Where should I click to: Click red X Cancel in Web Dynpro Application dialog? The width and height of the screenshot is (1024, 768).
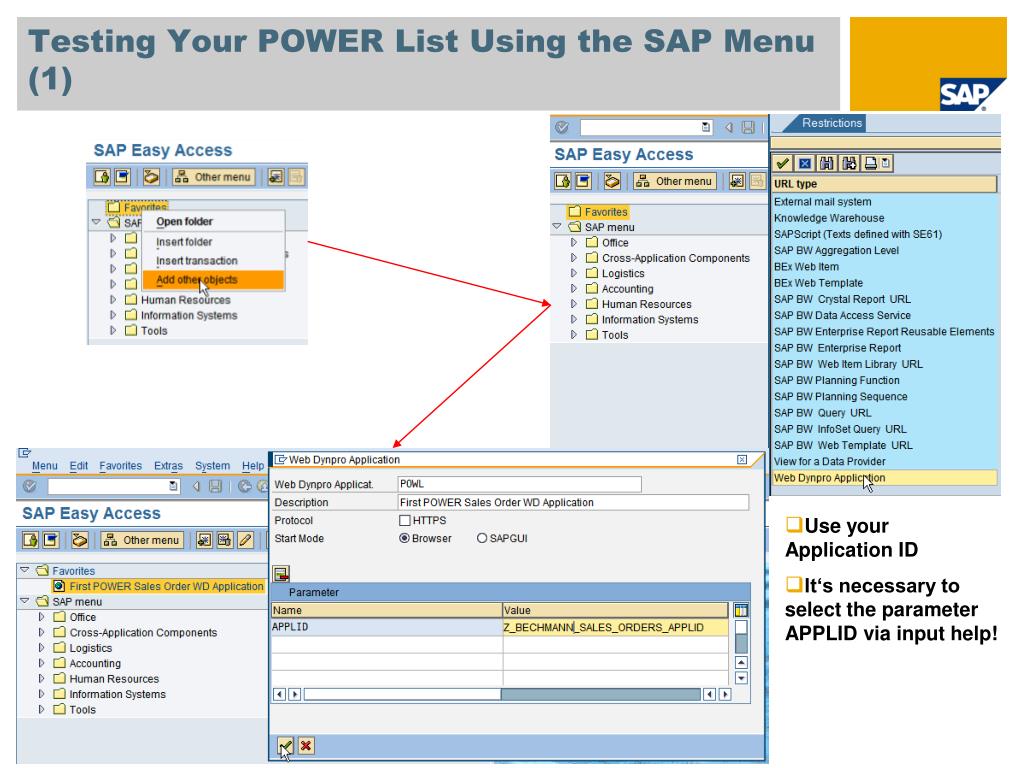coord(306,746)
